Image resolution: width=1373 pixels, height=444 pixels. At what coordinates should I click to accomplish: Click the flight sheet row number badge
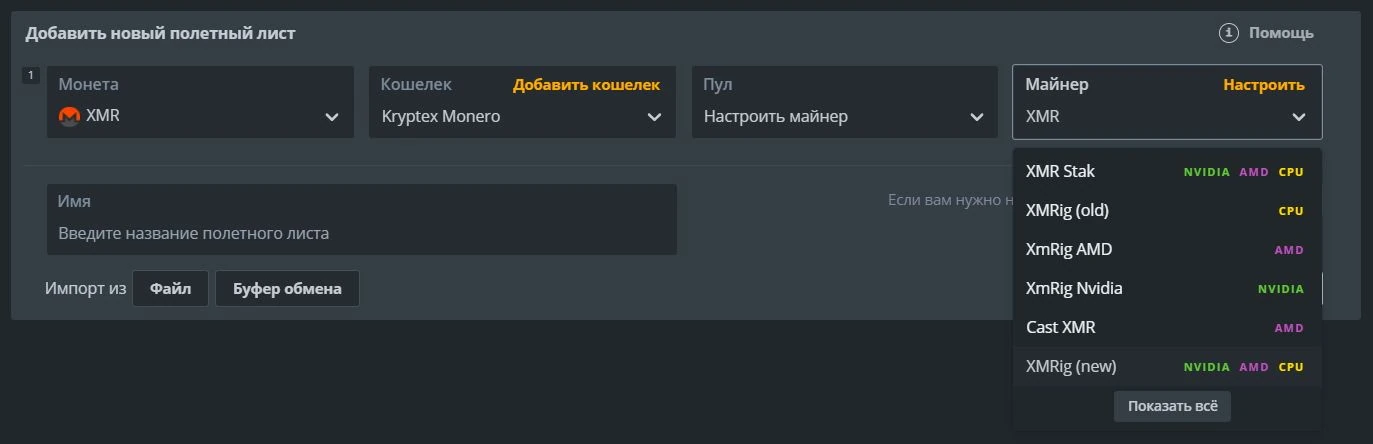point(30,75)
